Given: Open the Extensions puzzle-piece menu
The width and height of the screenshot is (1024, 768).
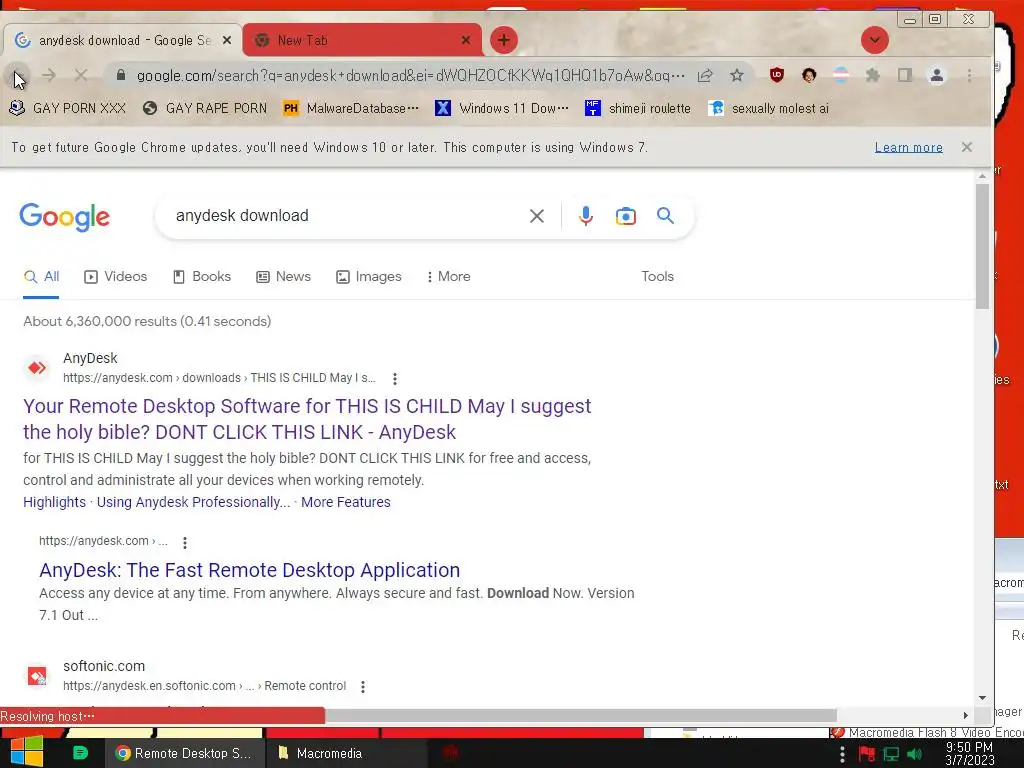Looking at the screenshot, I should click(x=872, y=76).
